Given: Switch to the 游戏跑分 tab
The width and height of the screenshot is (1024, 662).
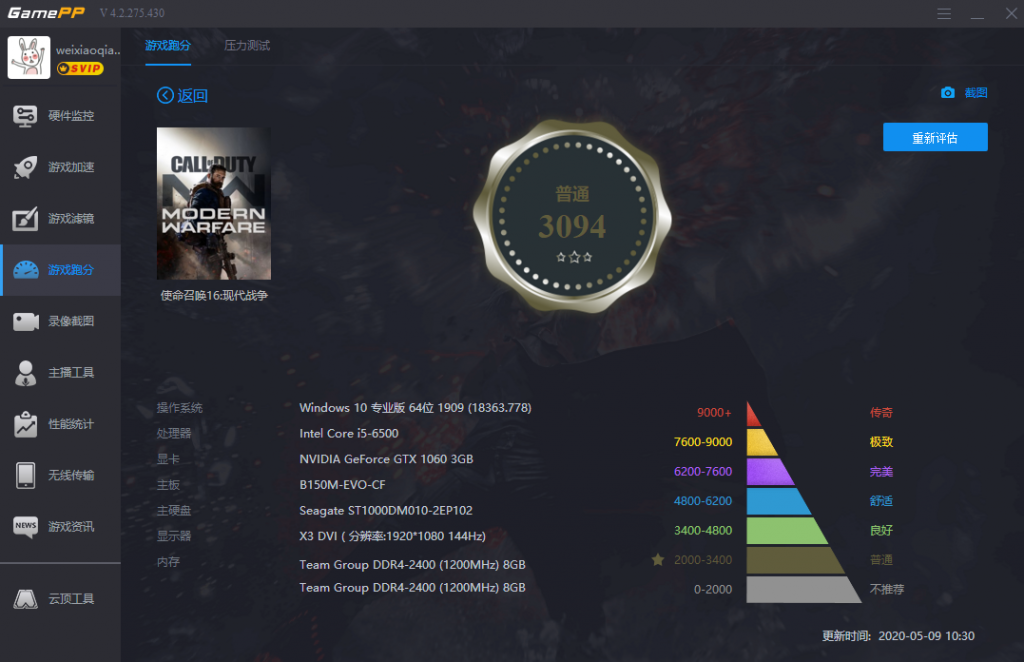Looking at the screenshot, I should (x=168, y=46).
